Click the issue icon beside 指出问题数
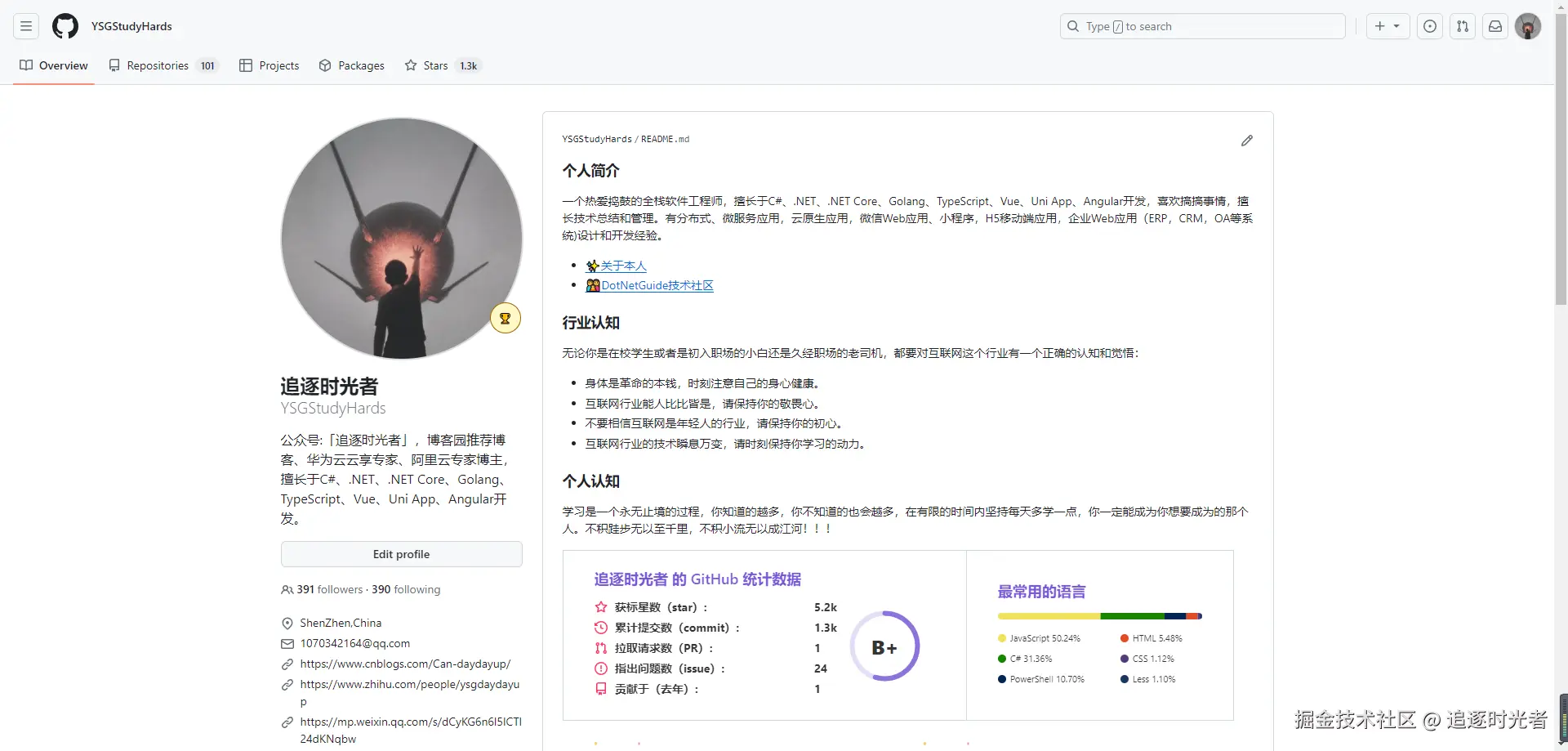Viewport: 1568px width, 751px height. (601, 668)
